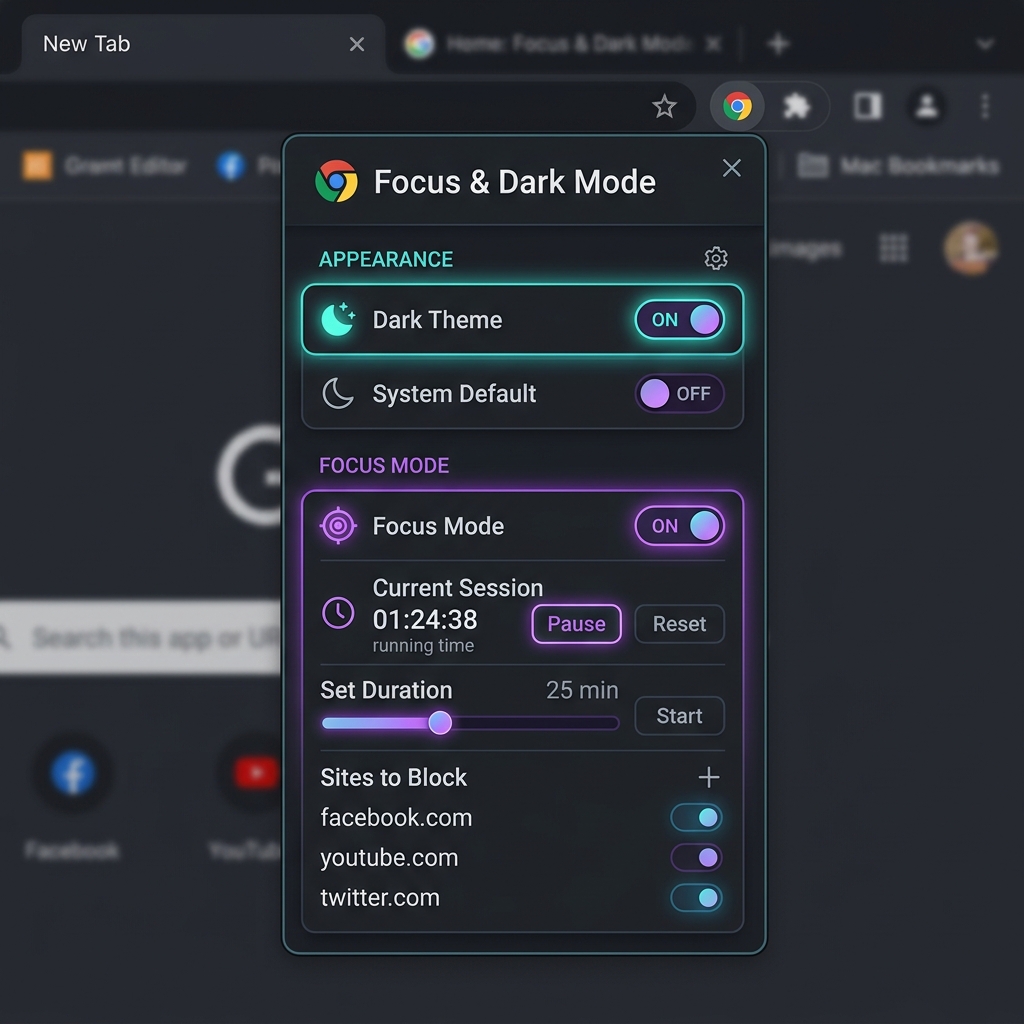Click the youtube.com site entry
Viewport: 1024px width, 1024px height.
[389, 857]
